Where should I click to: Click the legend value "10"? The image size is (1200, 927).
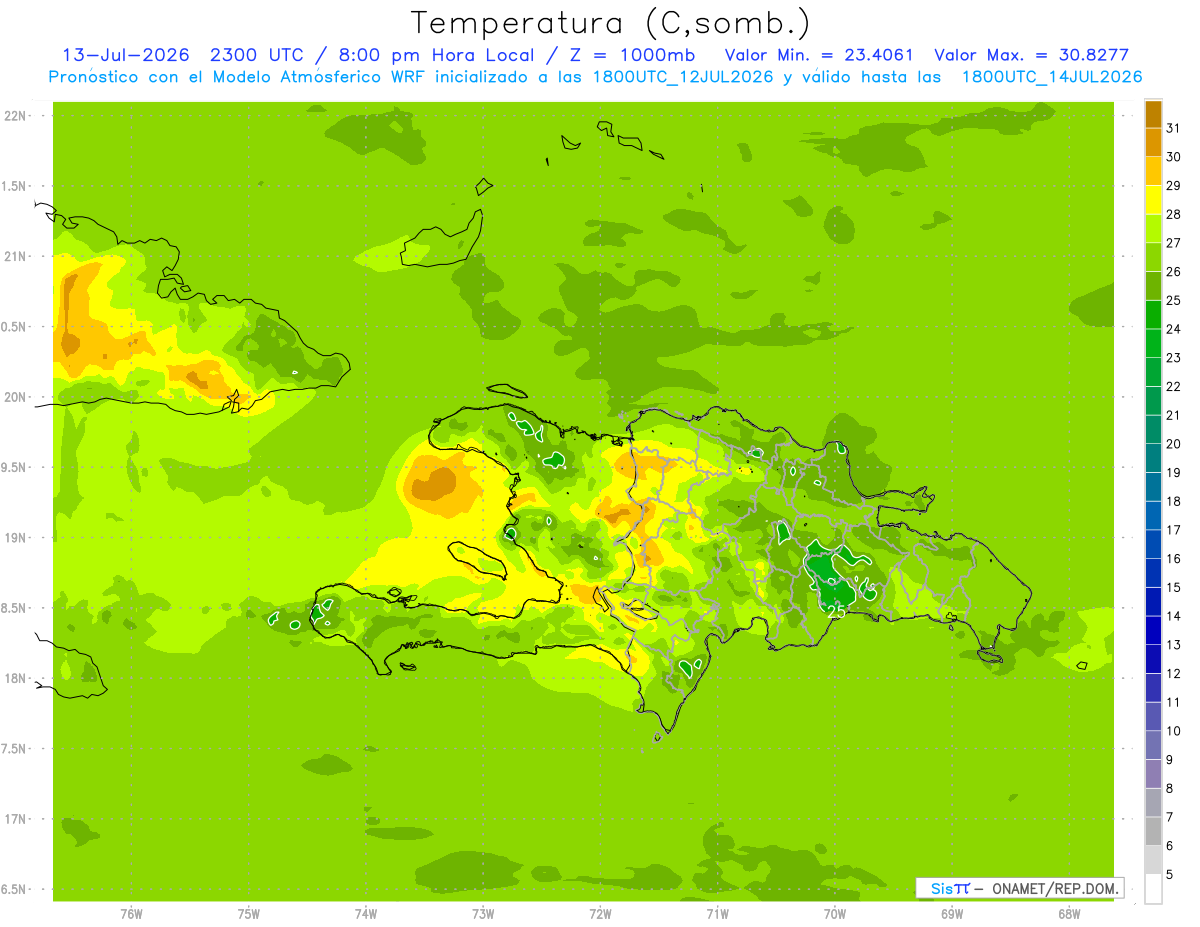1174,731
